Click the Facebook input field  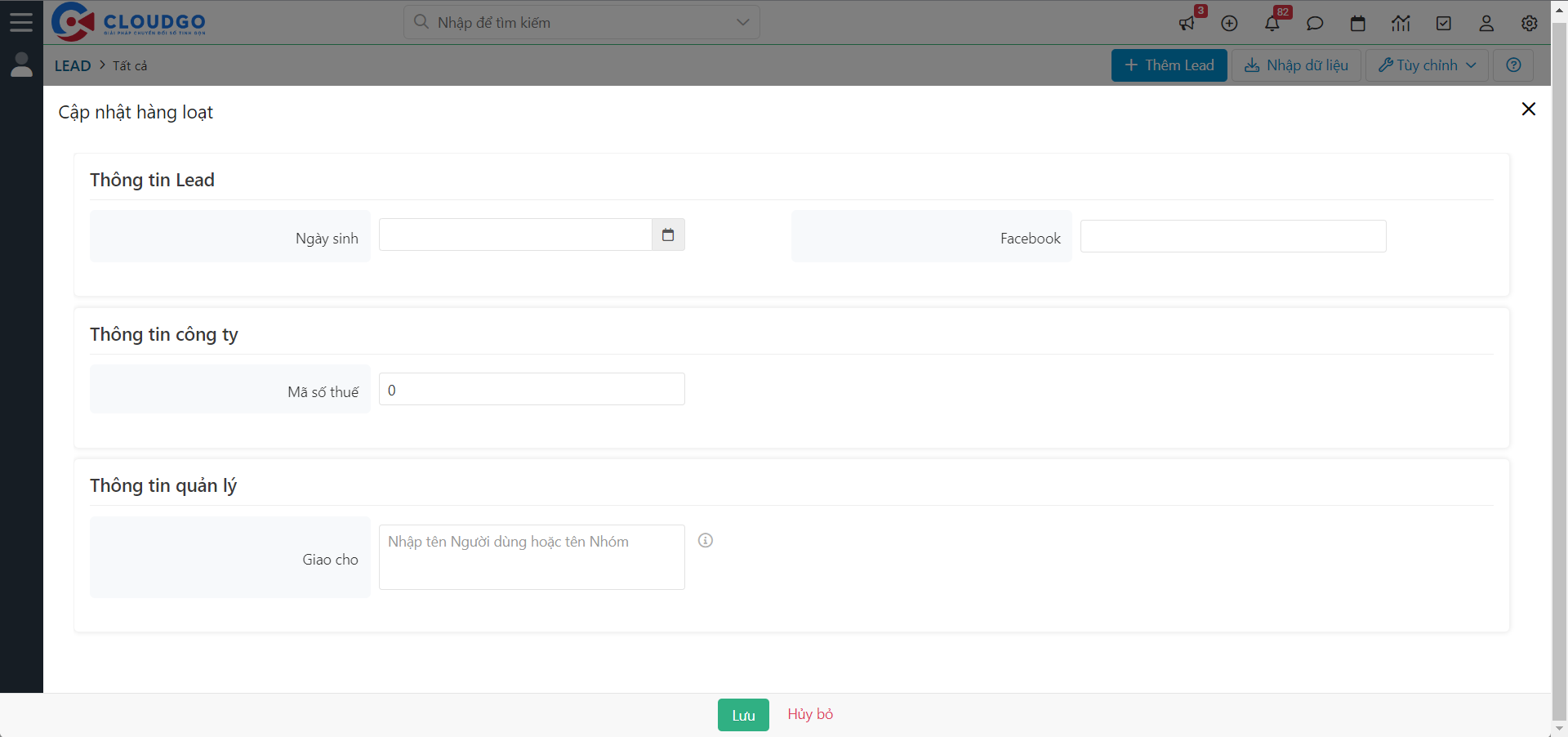1233,236
